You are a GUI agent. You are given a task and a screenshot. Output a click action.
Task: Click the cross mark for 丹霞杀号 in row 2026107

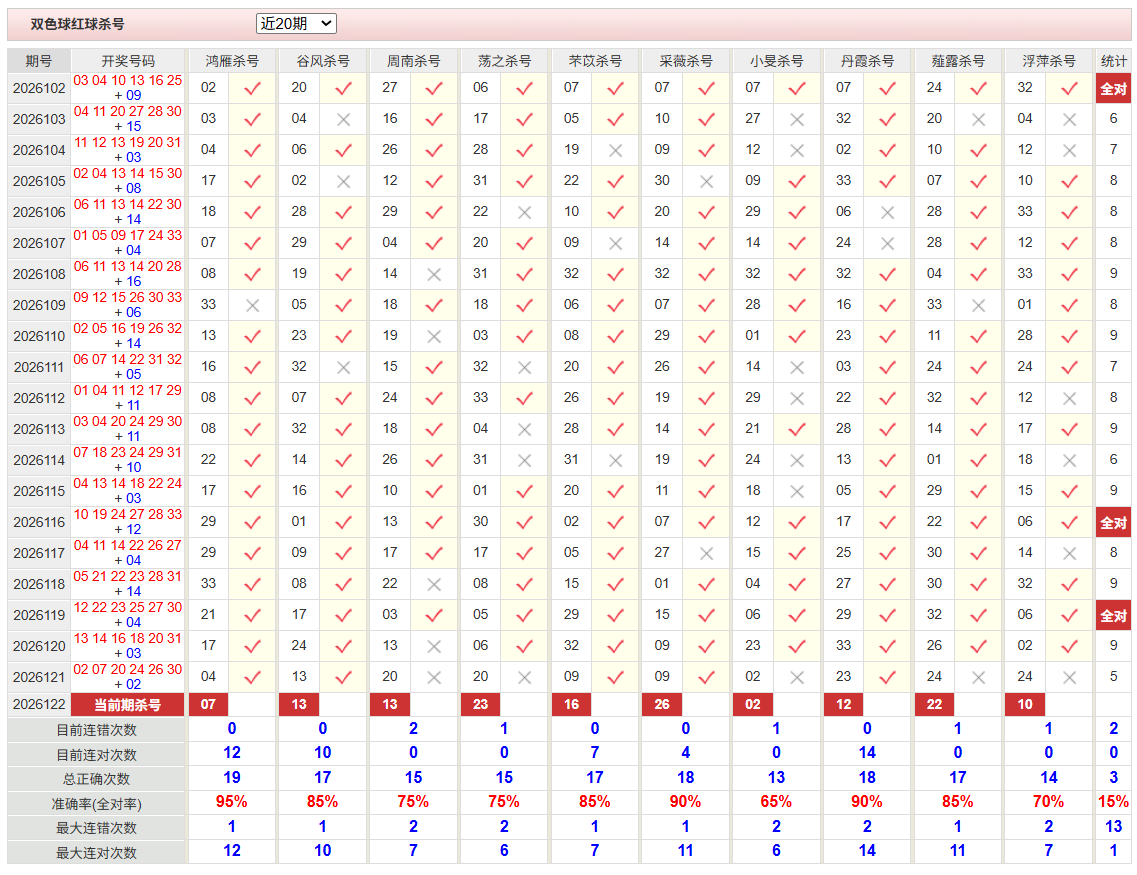(887, 244)
